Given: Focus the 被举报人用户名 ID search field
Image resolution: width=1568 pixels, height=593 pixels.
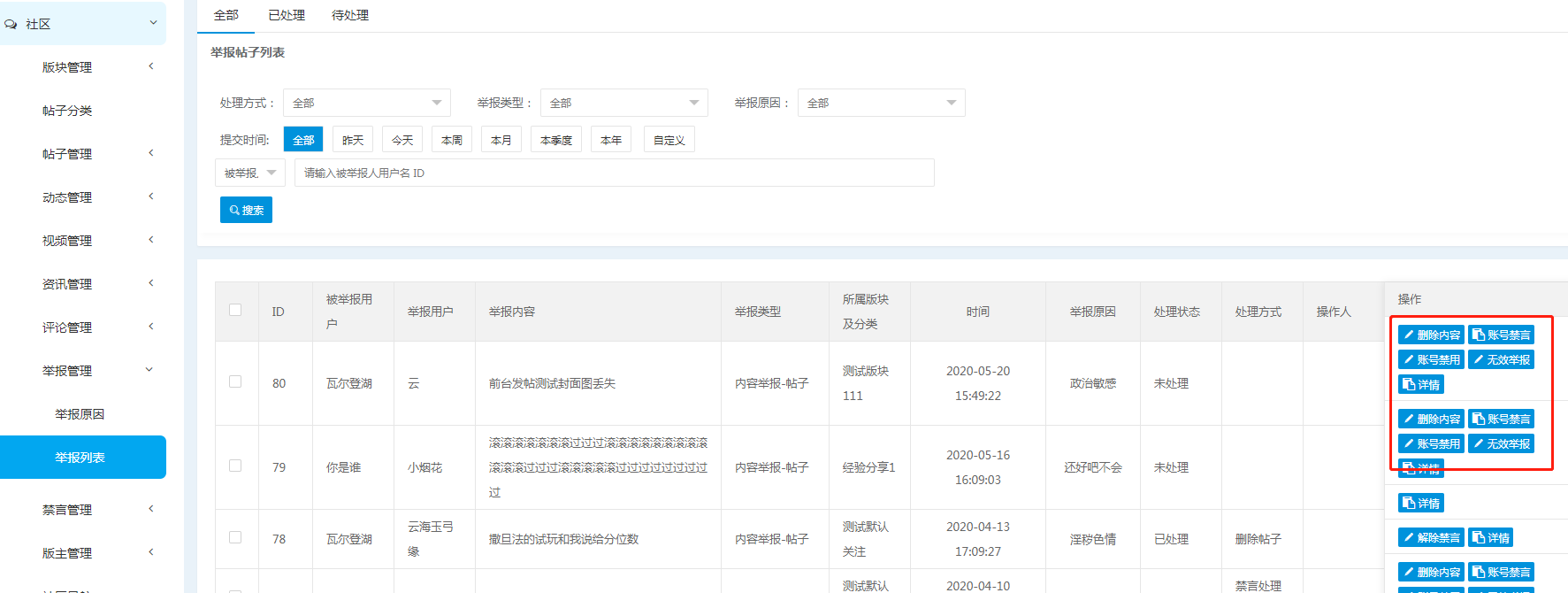Looking at the screenshot, I should [x=615, y=173].
